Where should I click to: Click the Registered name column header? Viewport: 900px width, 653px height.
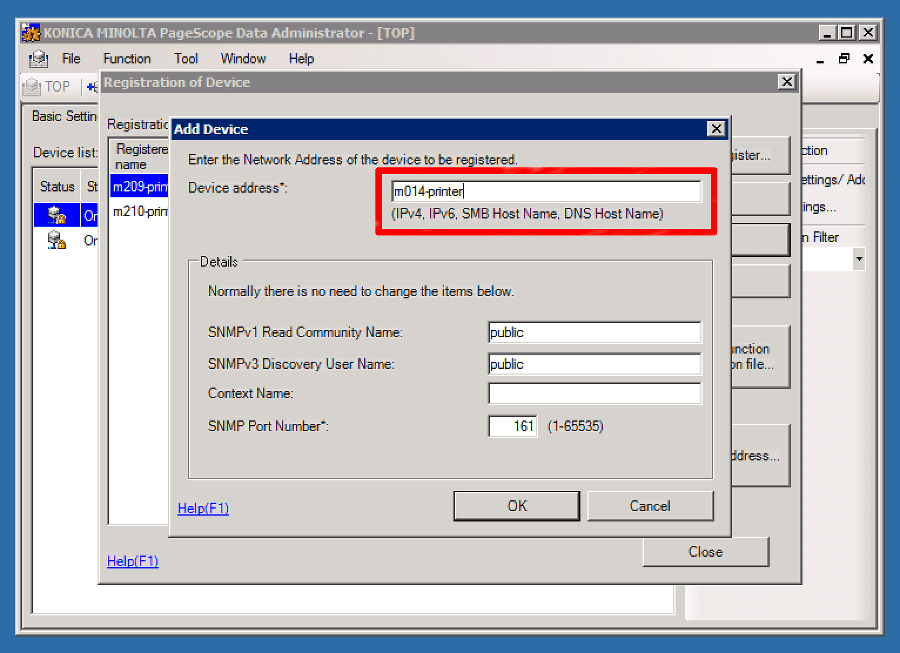(141, 157)
